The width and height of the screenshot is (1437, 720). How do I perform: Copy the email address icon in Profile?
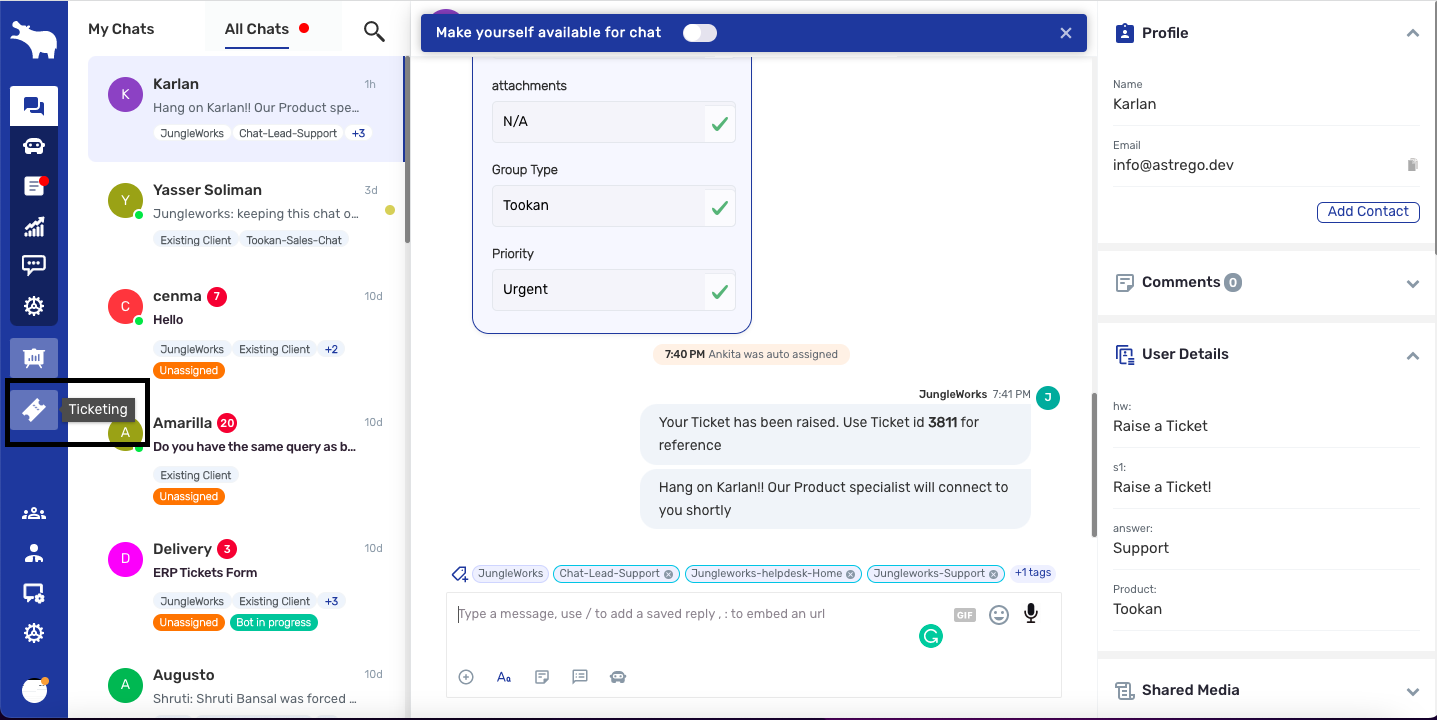click(x=1412, y=165)
